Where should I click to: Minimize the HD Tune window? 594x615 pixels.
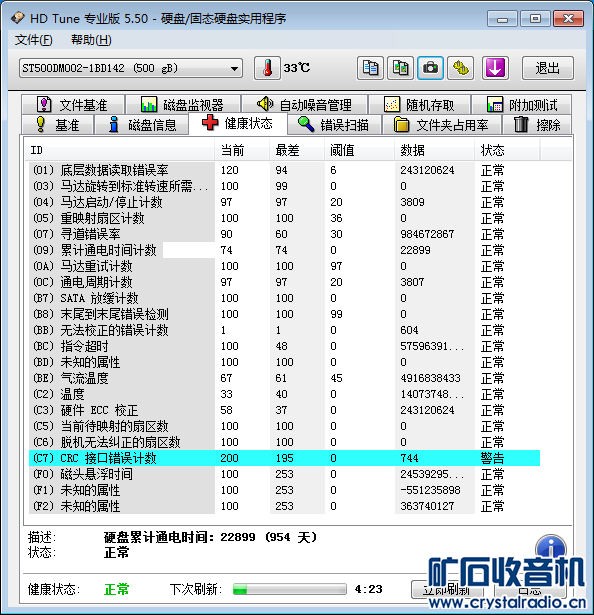tap(502, 19)
